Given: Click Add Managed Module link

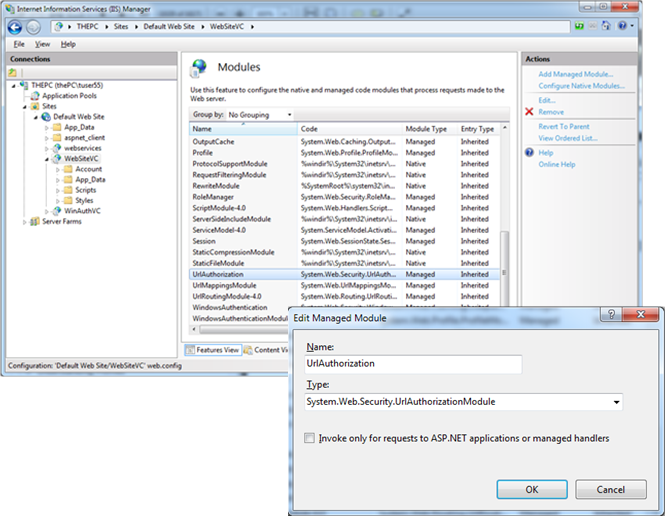Looking at the screenshot, I should pyautogui.click(x=576, y=74).
